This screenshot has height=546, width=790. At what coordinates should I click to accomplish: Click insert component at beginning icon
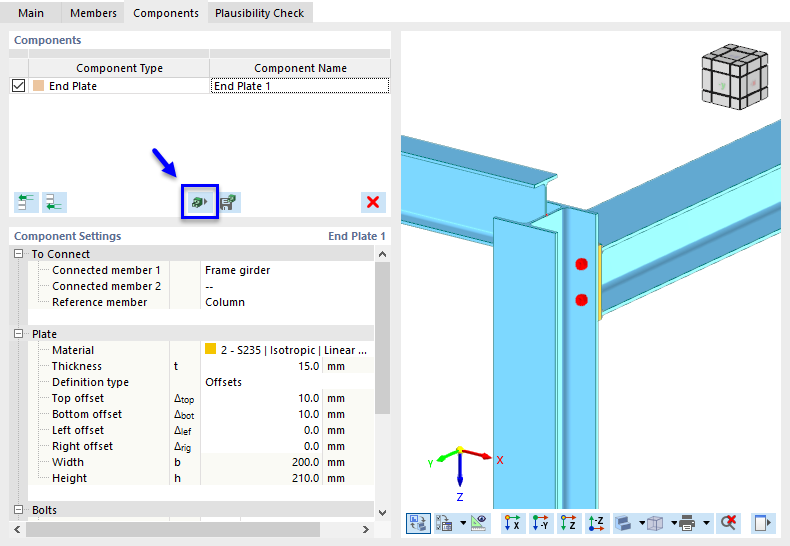(x=26, y=202)
